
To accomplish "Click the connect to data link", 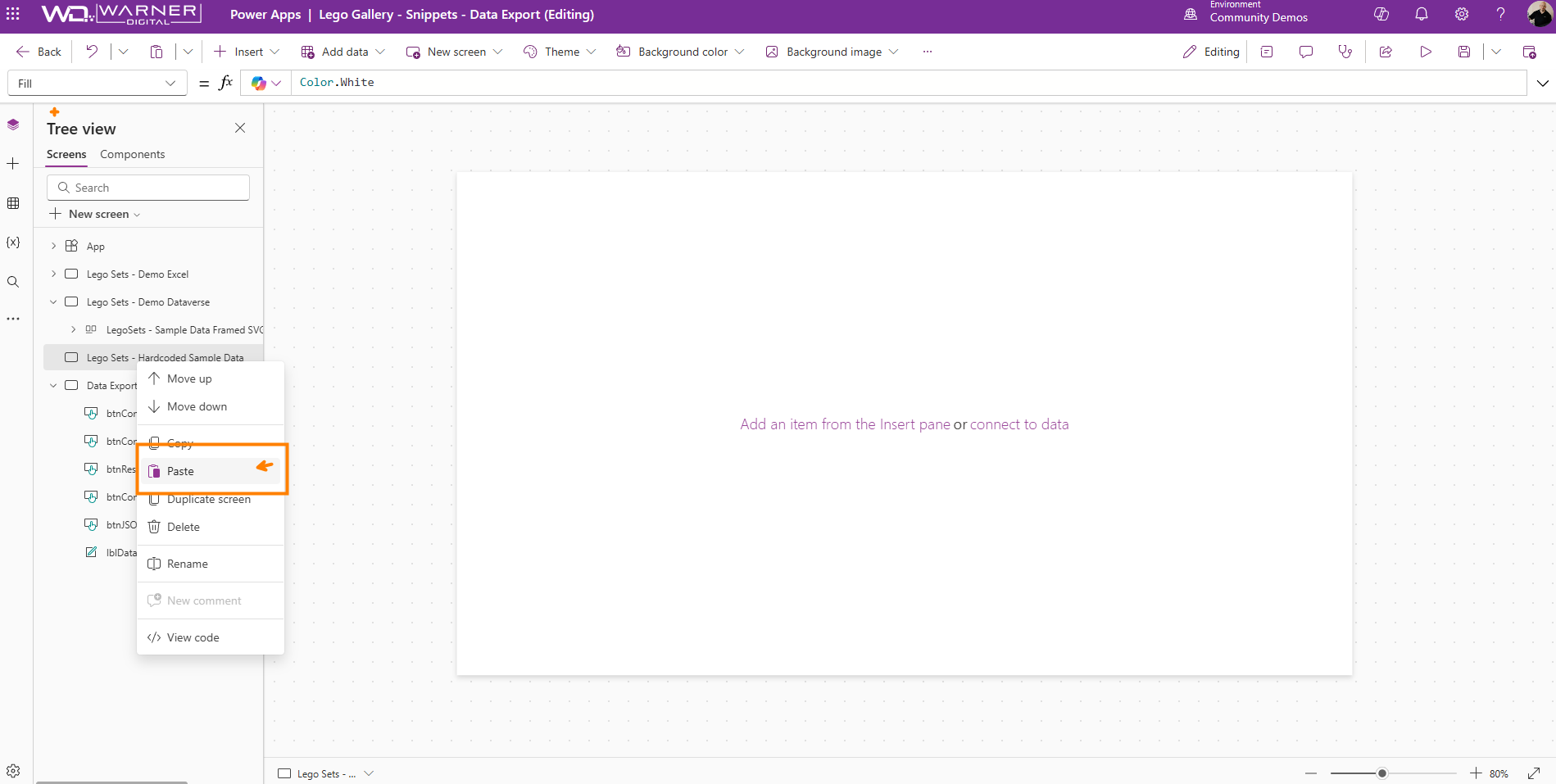I will coord(1019,424).
